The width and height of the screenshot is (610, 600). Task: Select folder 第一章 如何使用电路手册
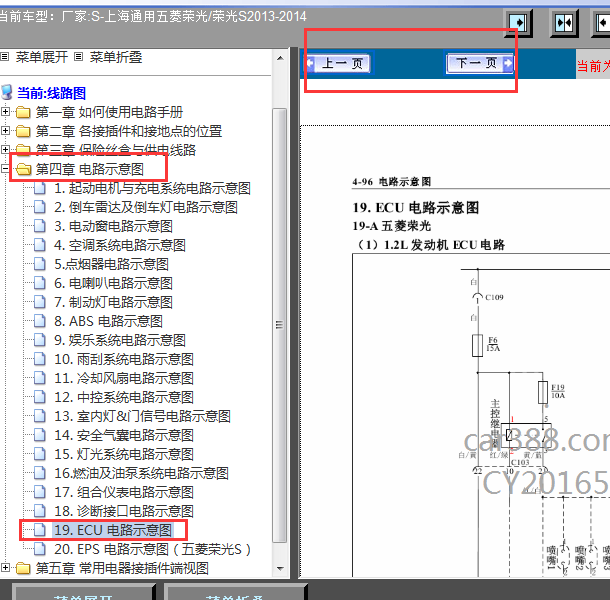pos(109,112)
